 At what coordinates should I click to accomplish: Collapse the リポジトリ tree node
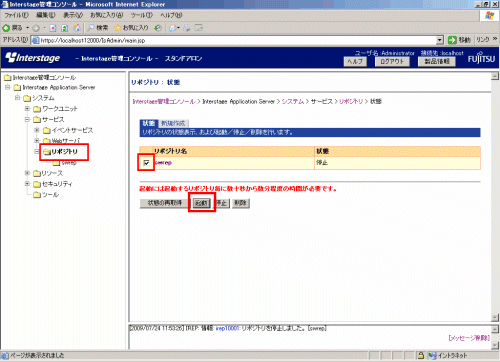[x=37, y=152]
